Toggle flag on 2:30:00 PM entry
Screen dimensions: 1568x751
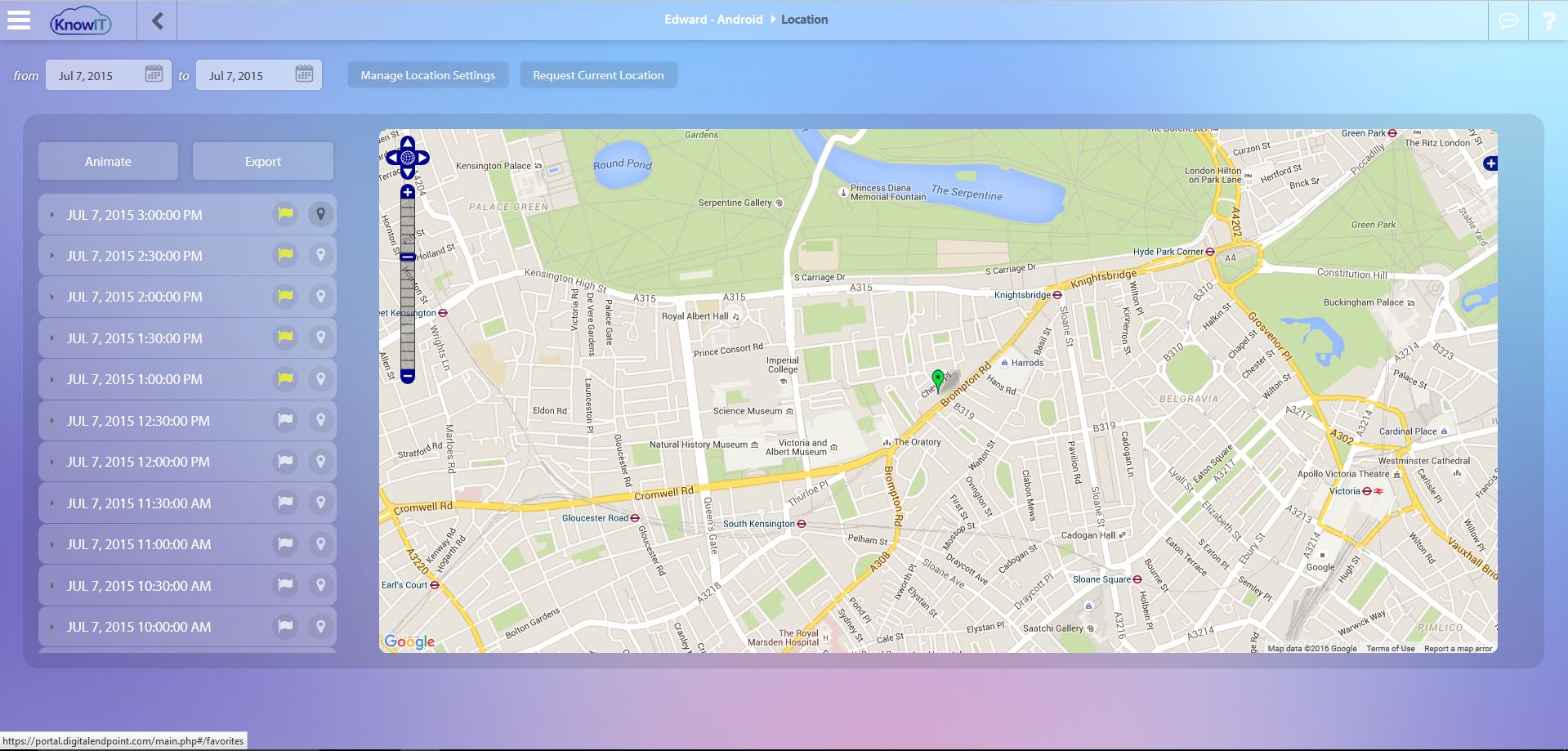point(285,255)
